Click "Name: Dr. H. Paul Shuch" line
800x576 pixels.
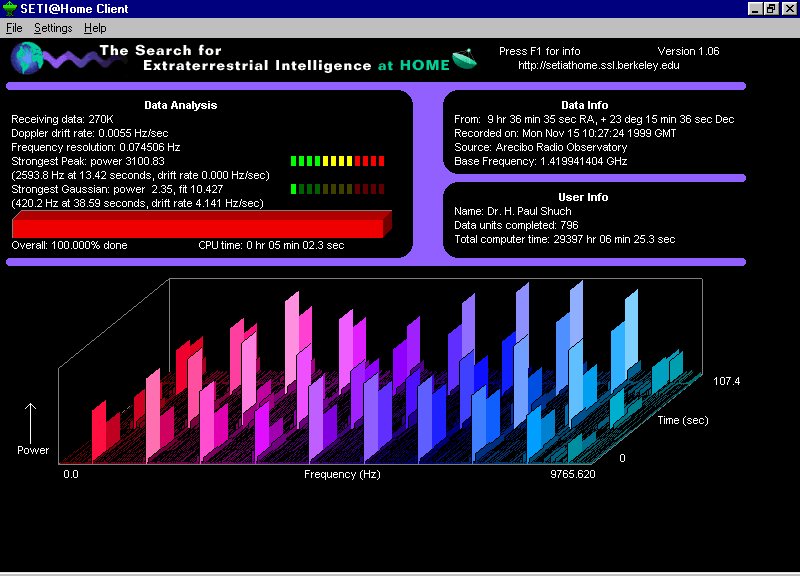click(x=513, y=211)
